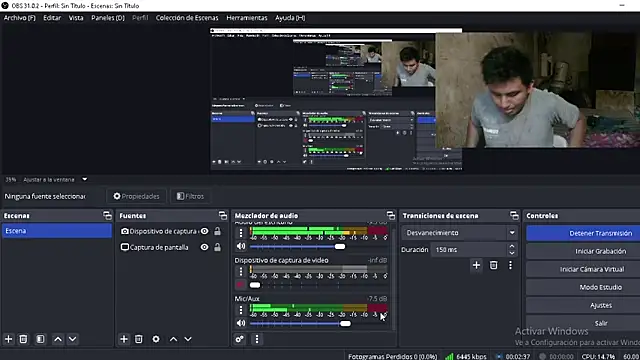Viewport: 640px width, 360px height.
Task: Enable Modo Estudio
Action: click(583, 287)
